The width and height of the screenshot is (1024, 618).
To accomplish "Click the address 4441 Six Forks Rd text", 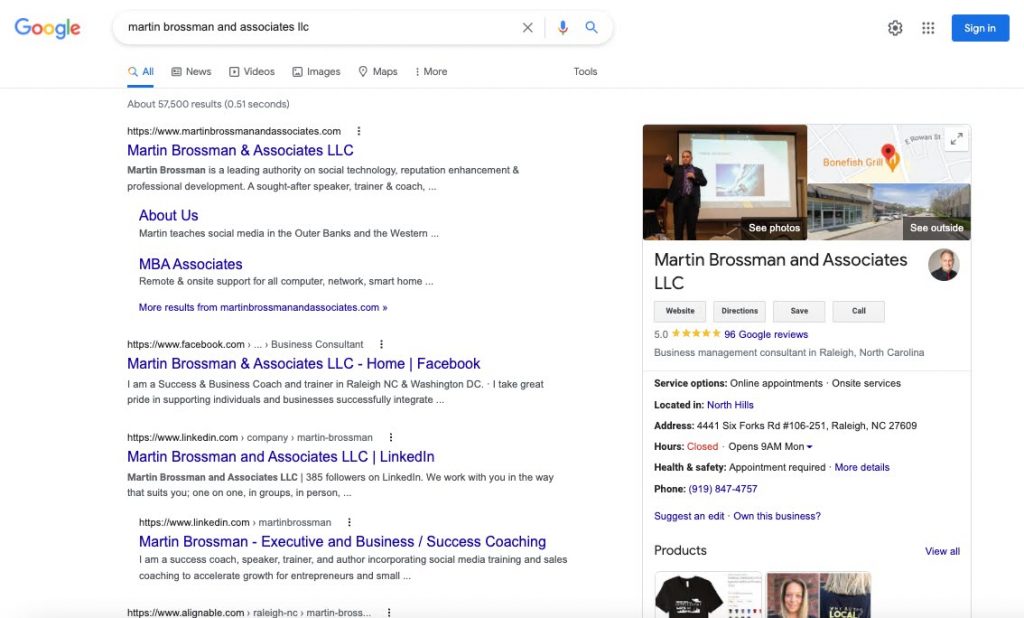I will [807, 426].
